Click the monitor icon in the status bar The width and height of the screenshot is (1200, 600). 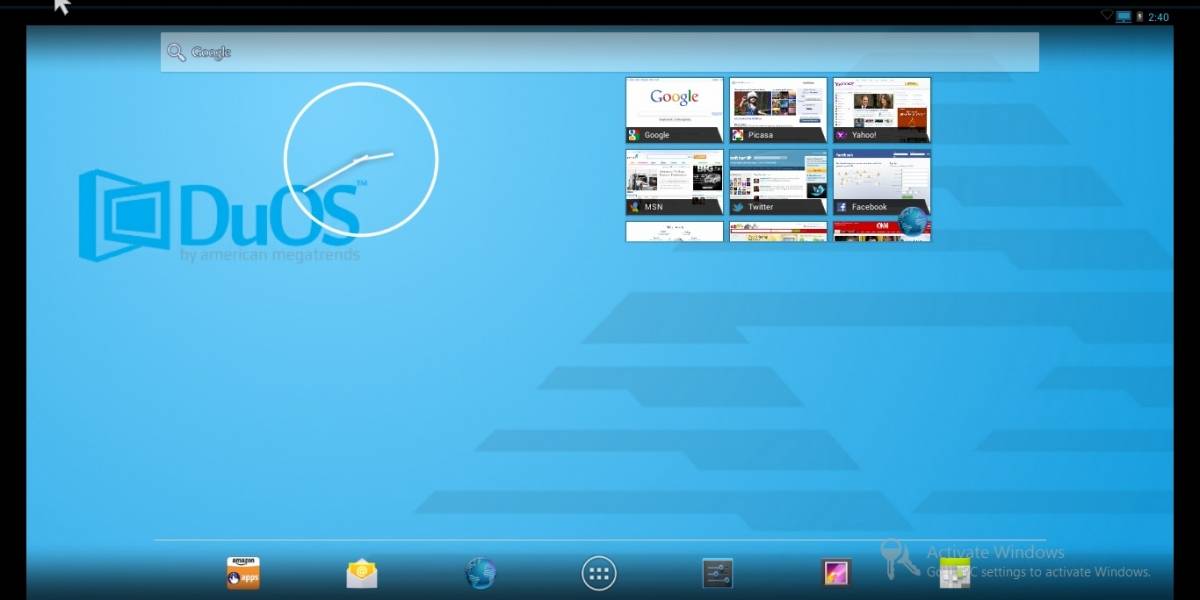coord(1124,17)
